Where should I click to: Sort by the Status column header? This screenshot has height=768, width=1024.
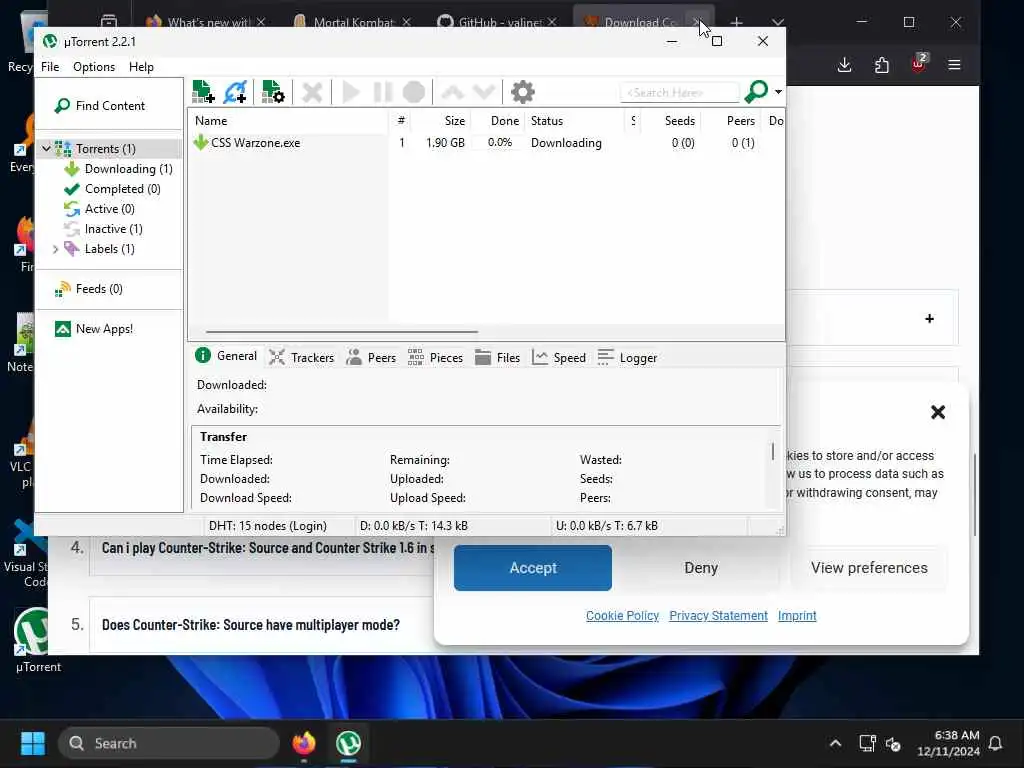(x=575, y=121)
